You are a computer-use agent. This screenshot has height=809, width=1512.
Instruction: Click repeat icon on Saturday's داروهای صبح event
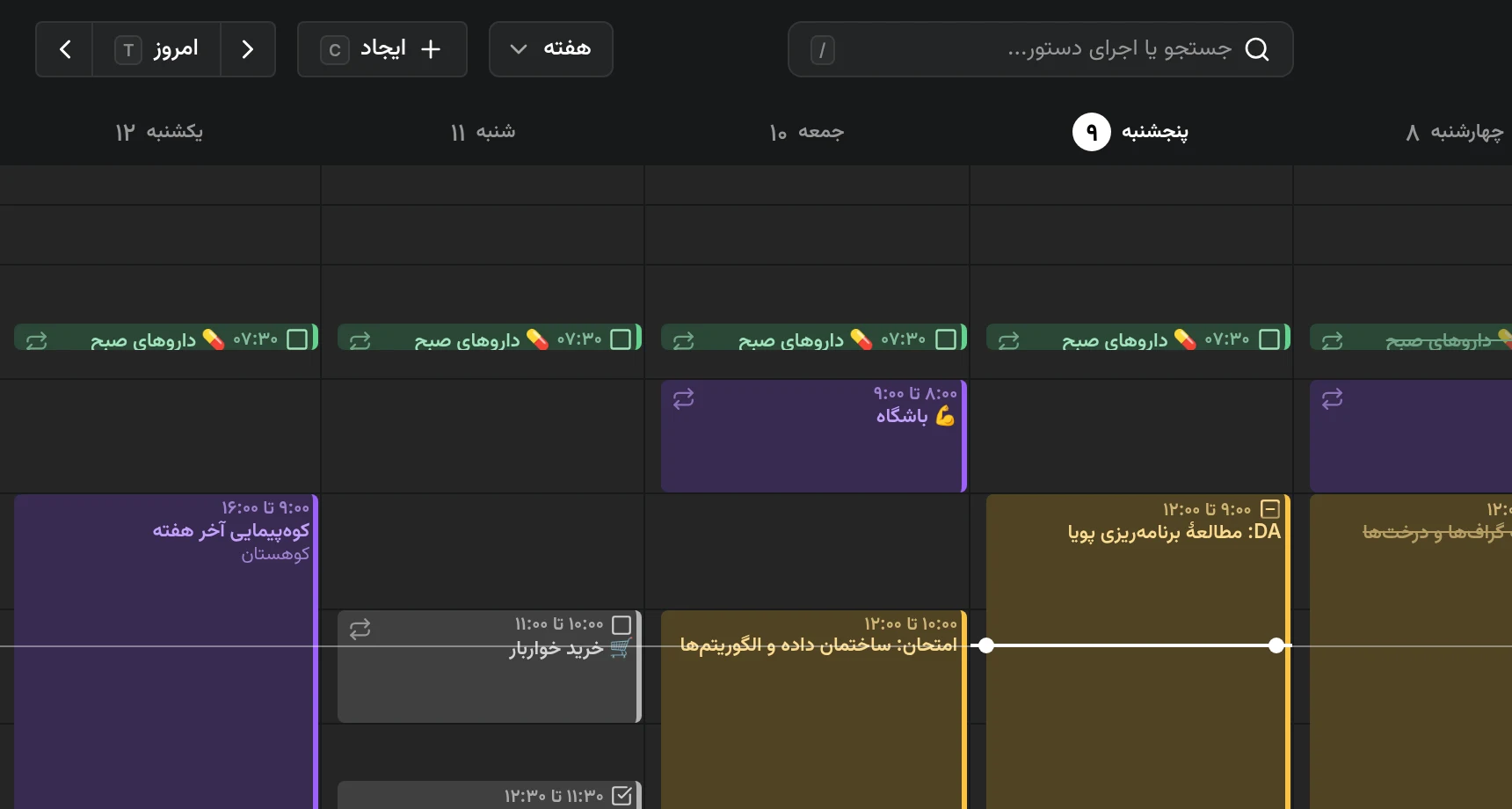360,340
